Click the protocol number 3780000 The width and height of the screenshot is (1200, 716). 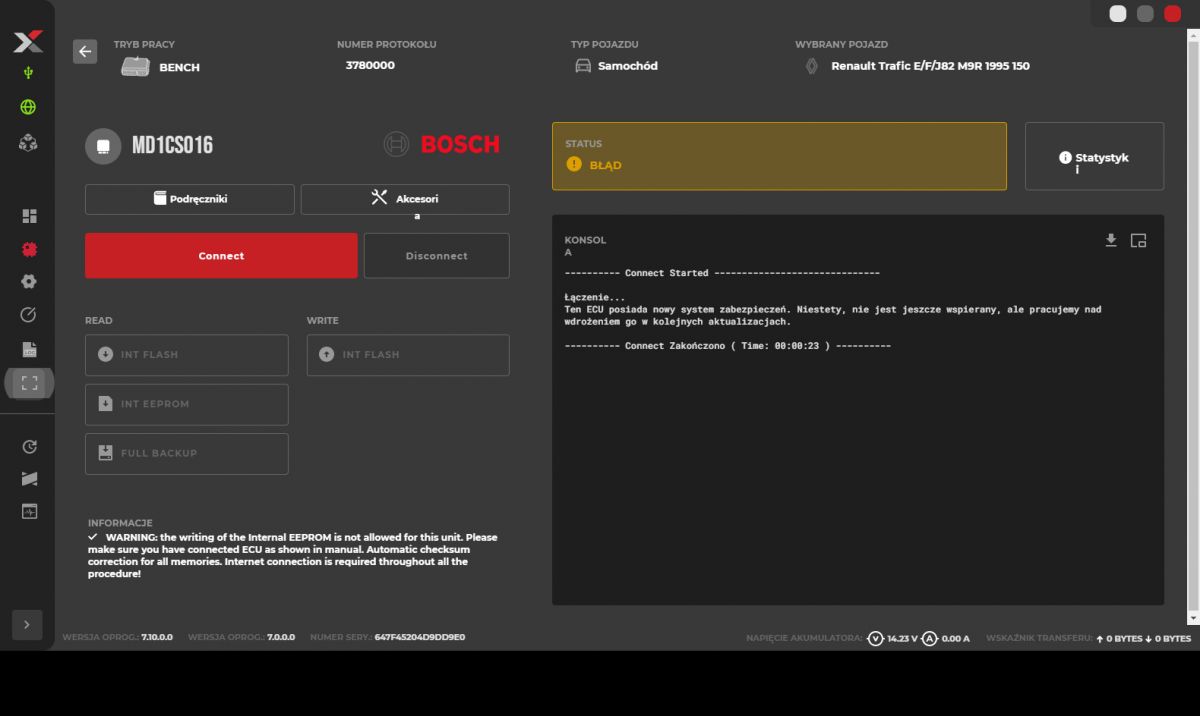(x=370, y=65)
